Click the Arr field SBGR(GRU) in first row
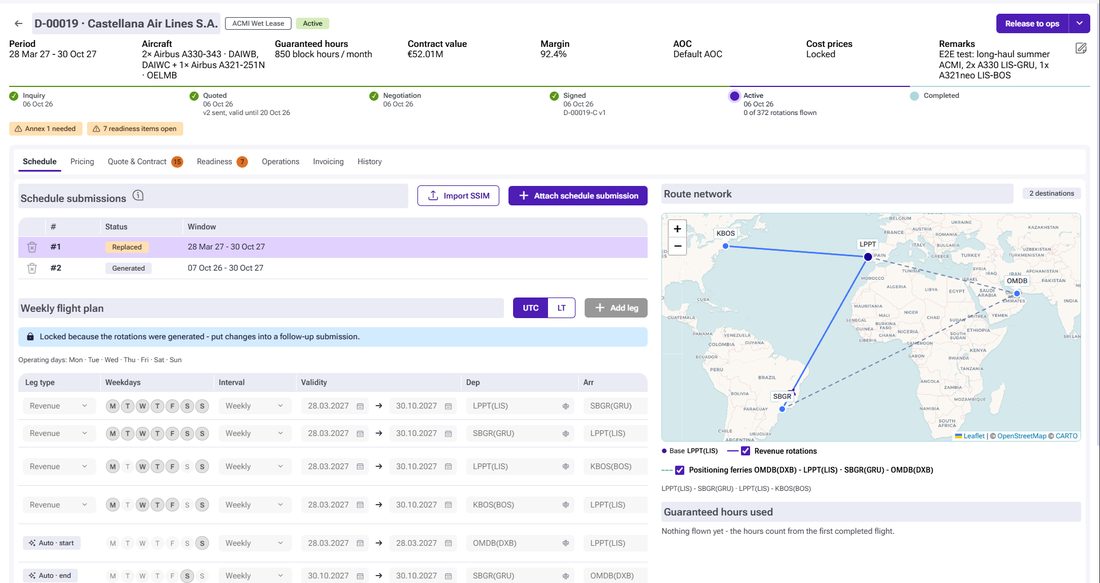1100x583 pixels. [615, 406]
